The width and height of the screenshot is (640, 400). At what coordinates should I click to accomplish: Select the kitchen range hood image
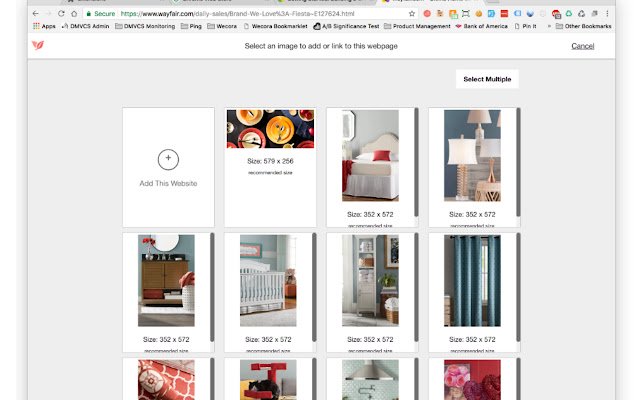370,380
